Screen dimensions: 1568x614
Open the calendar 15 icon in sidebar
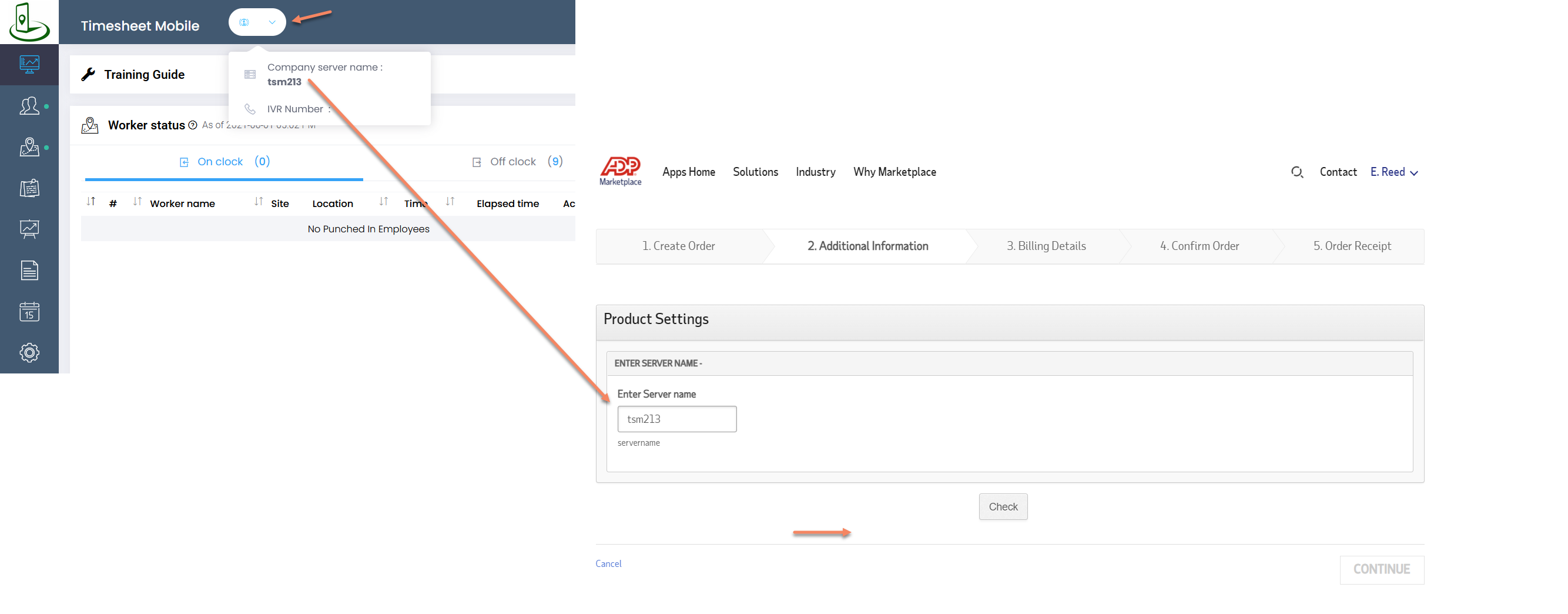(29, 311)
